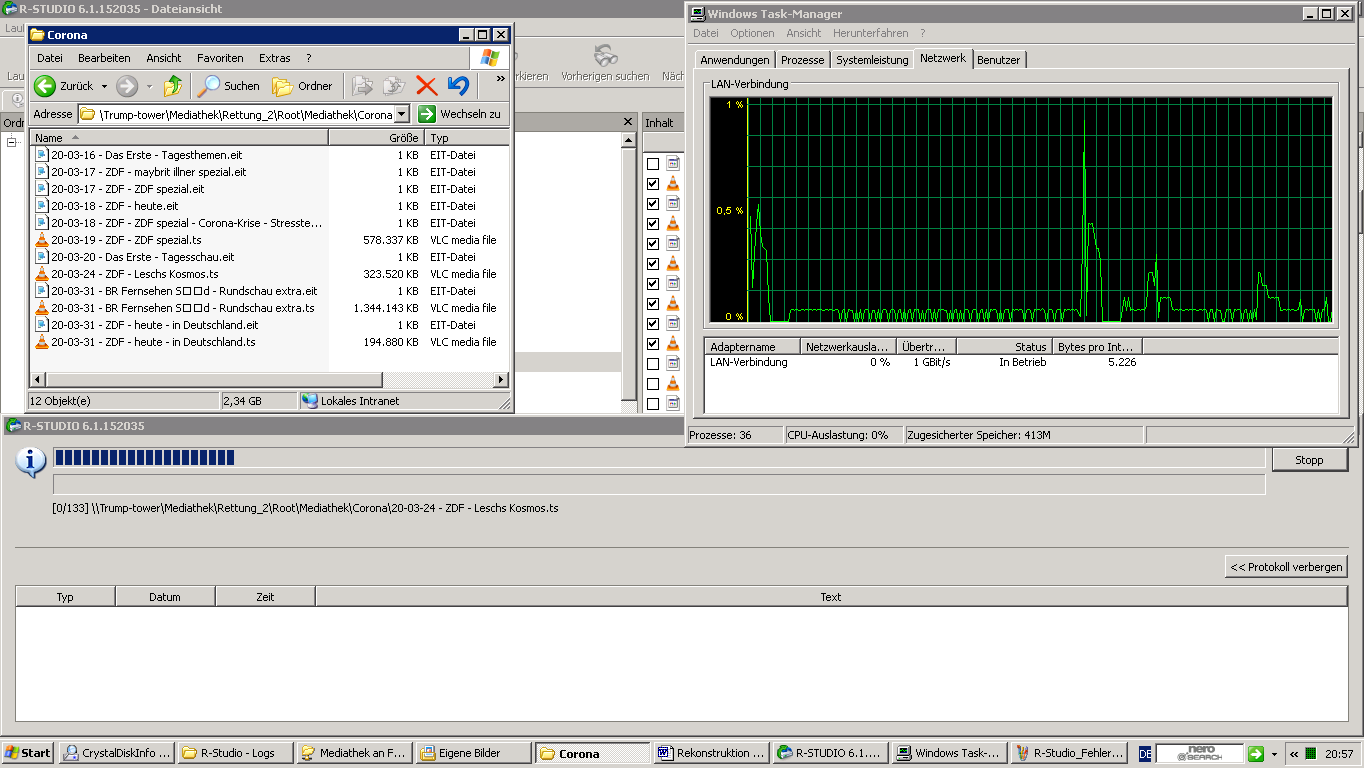Viewport: 1364px width, 768px height.
Task: Select file 20-03-18 - ZDF - heute.eit
Action: click(115, 206)
